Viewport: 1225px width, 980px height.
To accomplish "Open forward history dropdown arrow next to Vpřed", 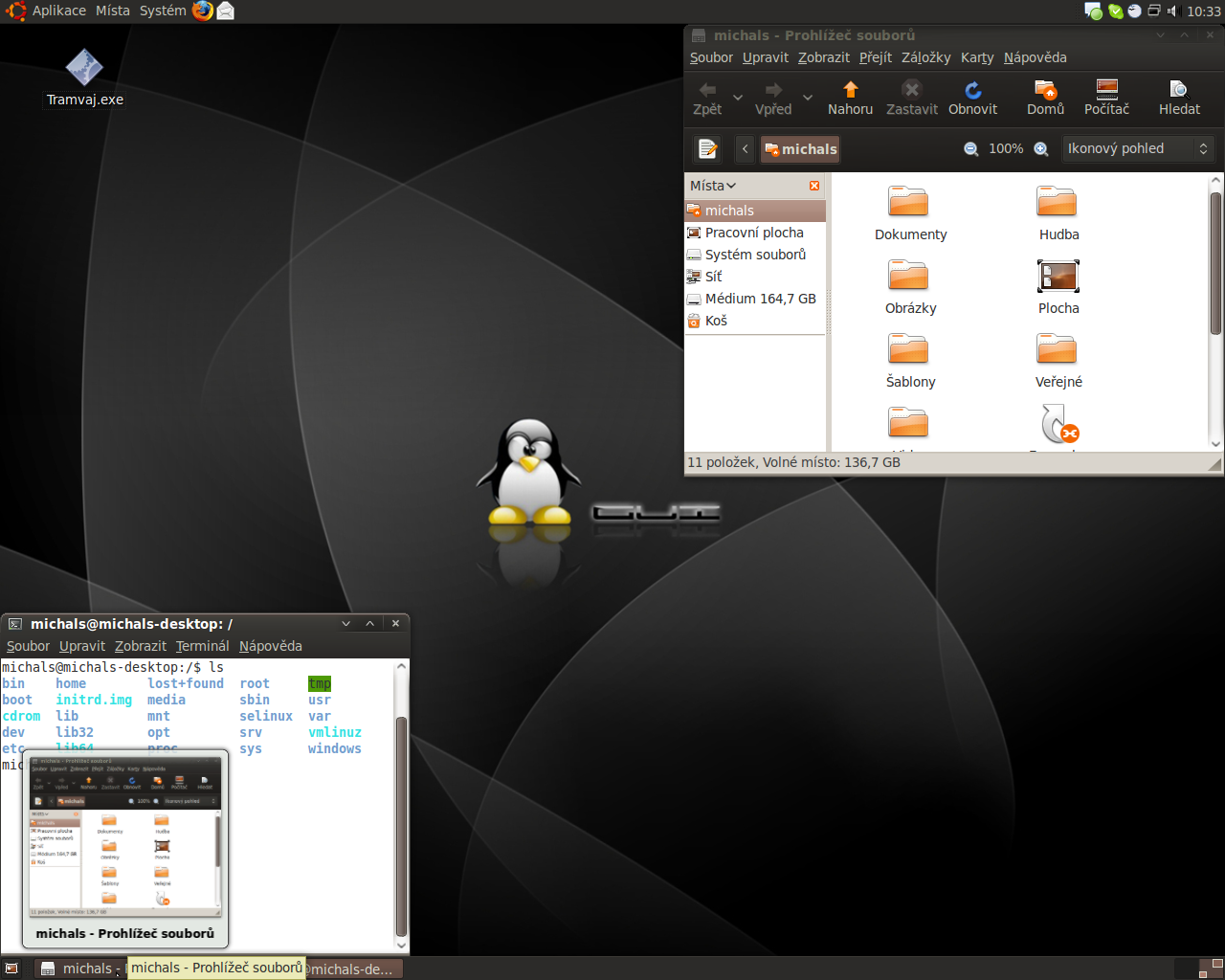I will 808,97.
